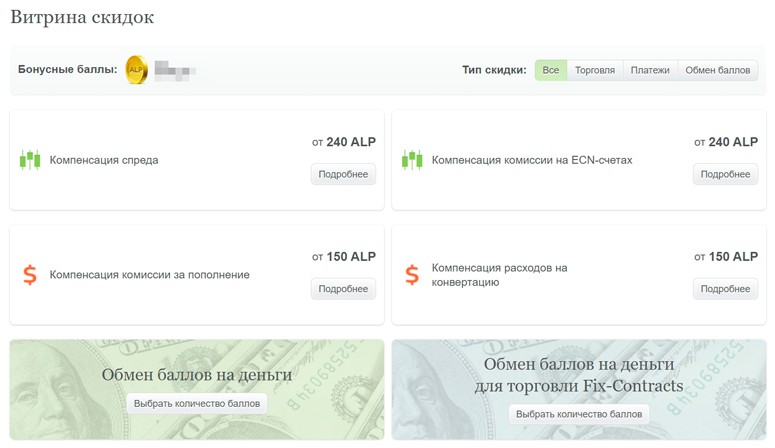
Task: Click the Бонусные баллы label
Action: pyautogui.click(x=68, y=69)
